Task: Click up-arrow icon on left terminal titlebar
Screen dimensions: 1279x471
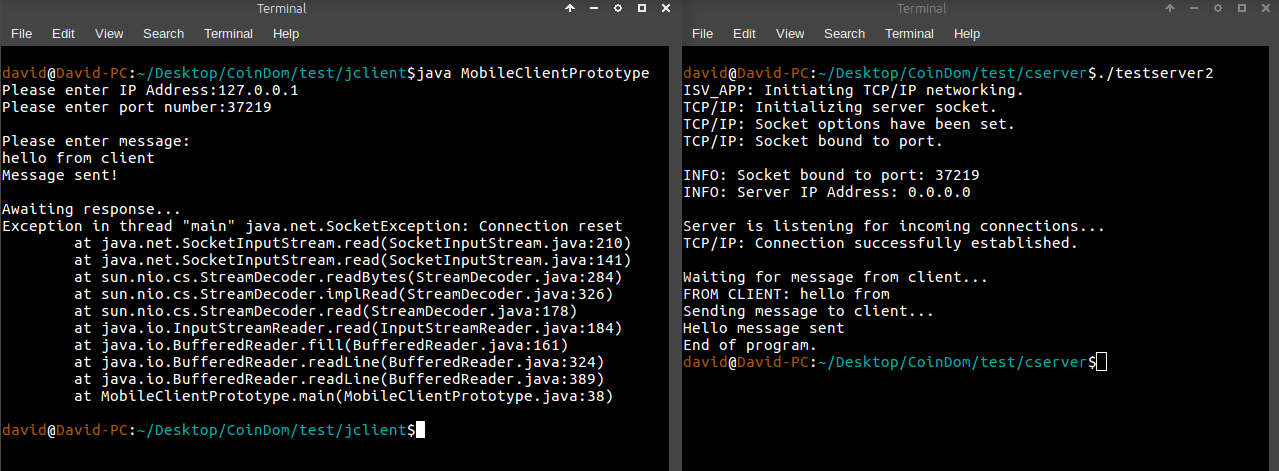Action: coord(570,8)
